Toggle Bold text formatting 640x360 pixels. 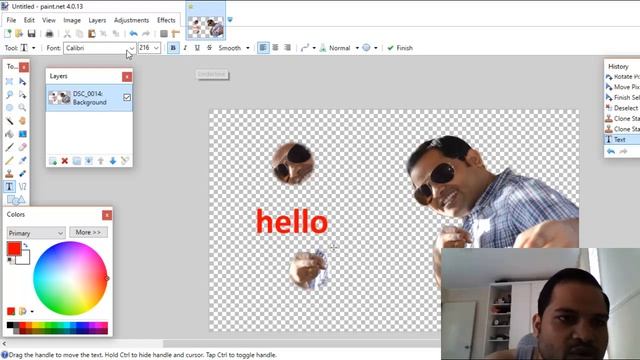[173, 48]
